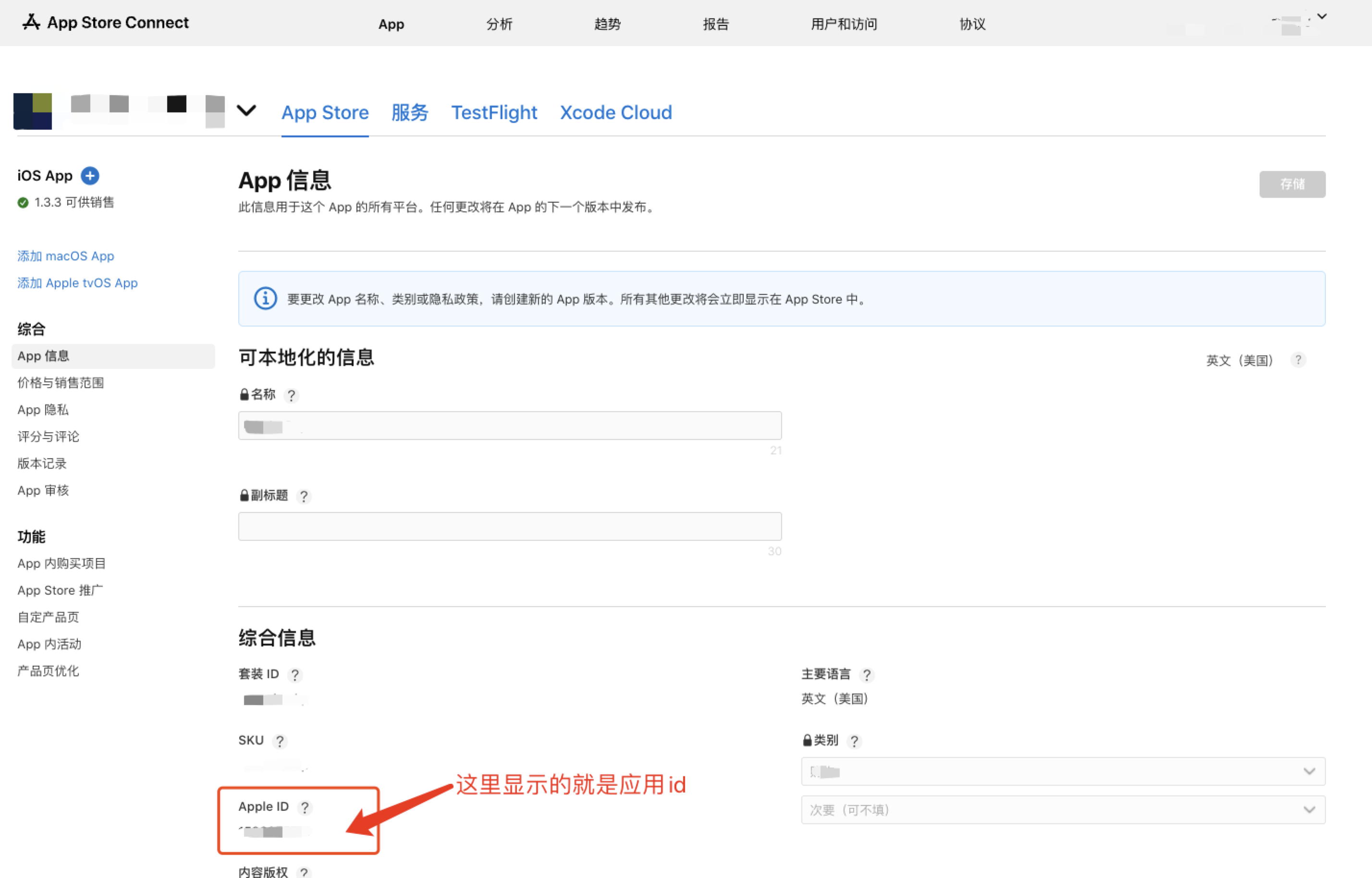Open 报告 in top navigation
The width and height of the screenshot is (1372, 878).
click(716, 24)
